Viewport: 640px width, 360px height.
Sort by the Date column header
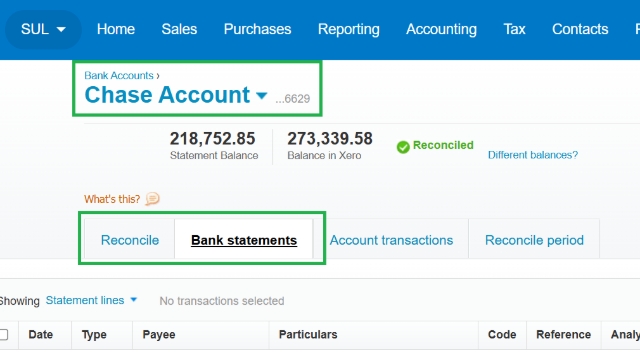(41, 335)
